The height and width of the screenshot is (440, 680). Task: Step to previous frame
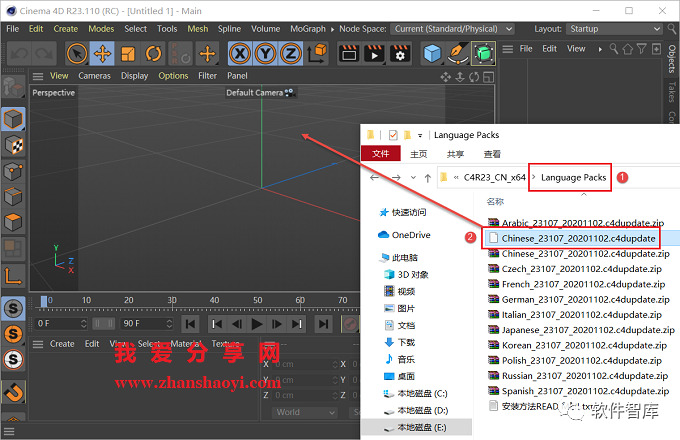pyautogui.click(x=237, y=324)
